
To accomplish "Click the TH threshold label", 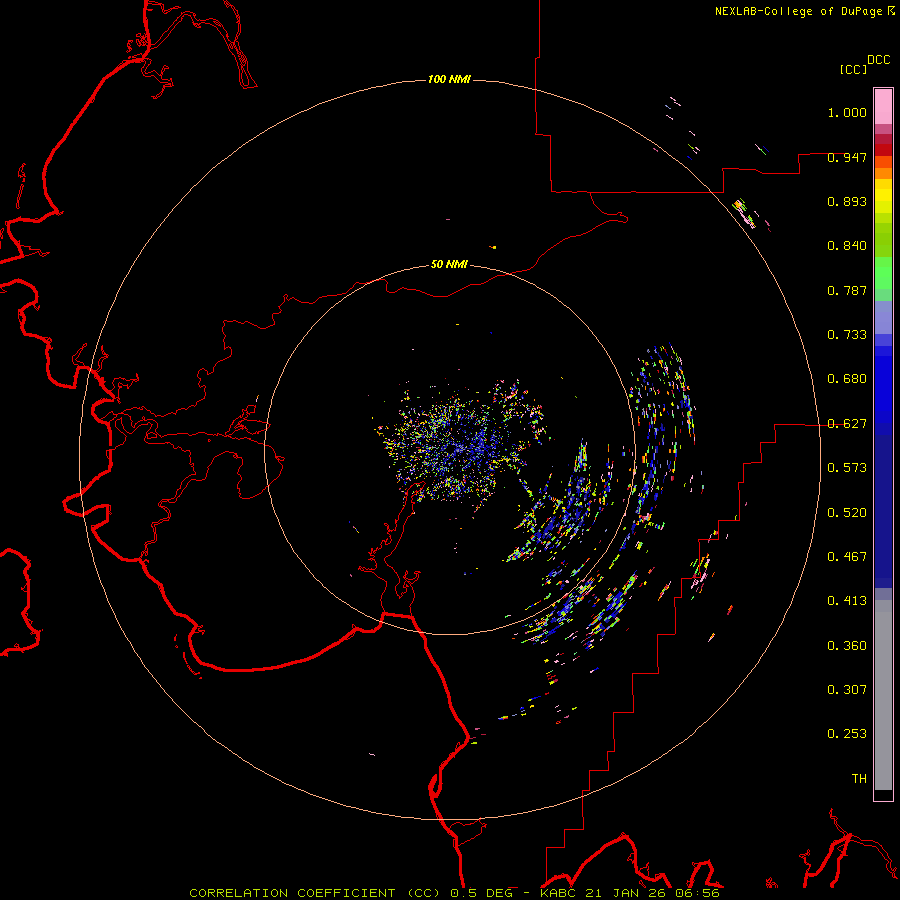I will [859, 779].
